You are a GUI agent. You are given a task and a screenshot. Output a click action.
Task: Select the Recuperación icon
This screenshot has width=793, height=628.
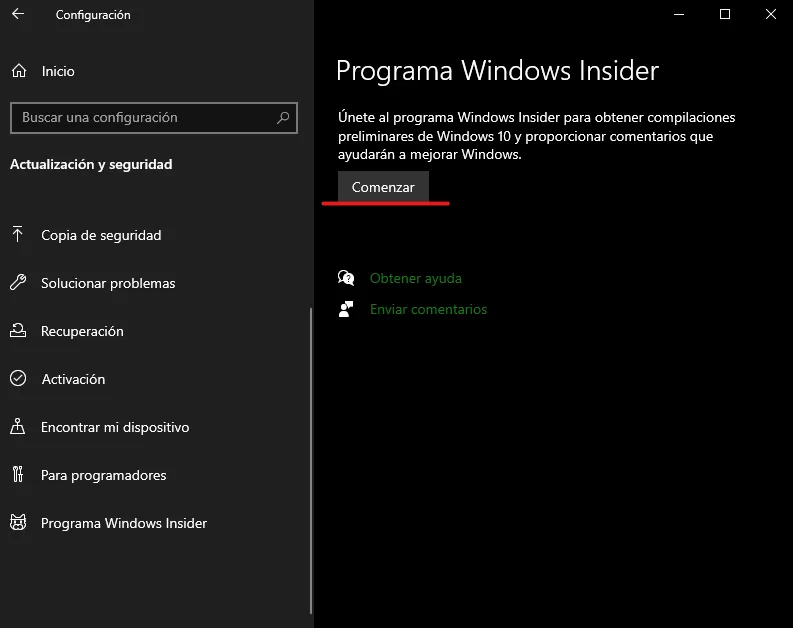(x=18, y=331)
